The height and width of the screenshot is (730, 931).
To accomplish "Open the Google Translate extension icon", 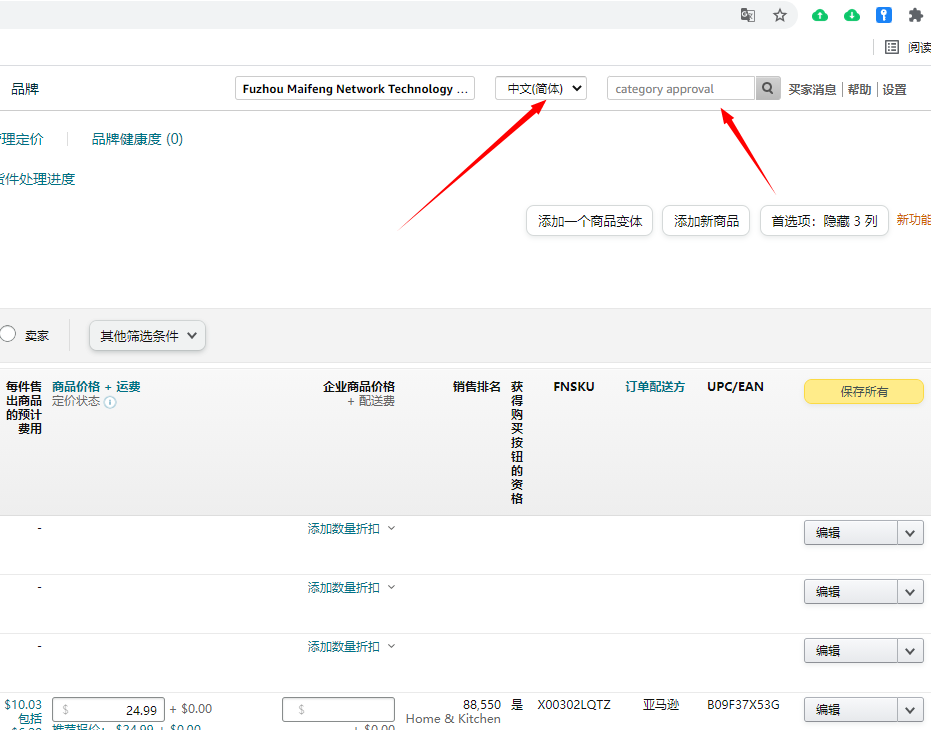I will tap(747, 15).
